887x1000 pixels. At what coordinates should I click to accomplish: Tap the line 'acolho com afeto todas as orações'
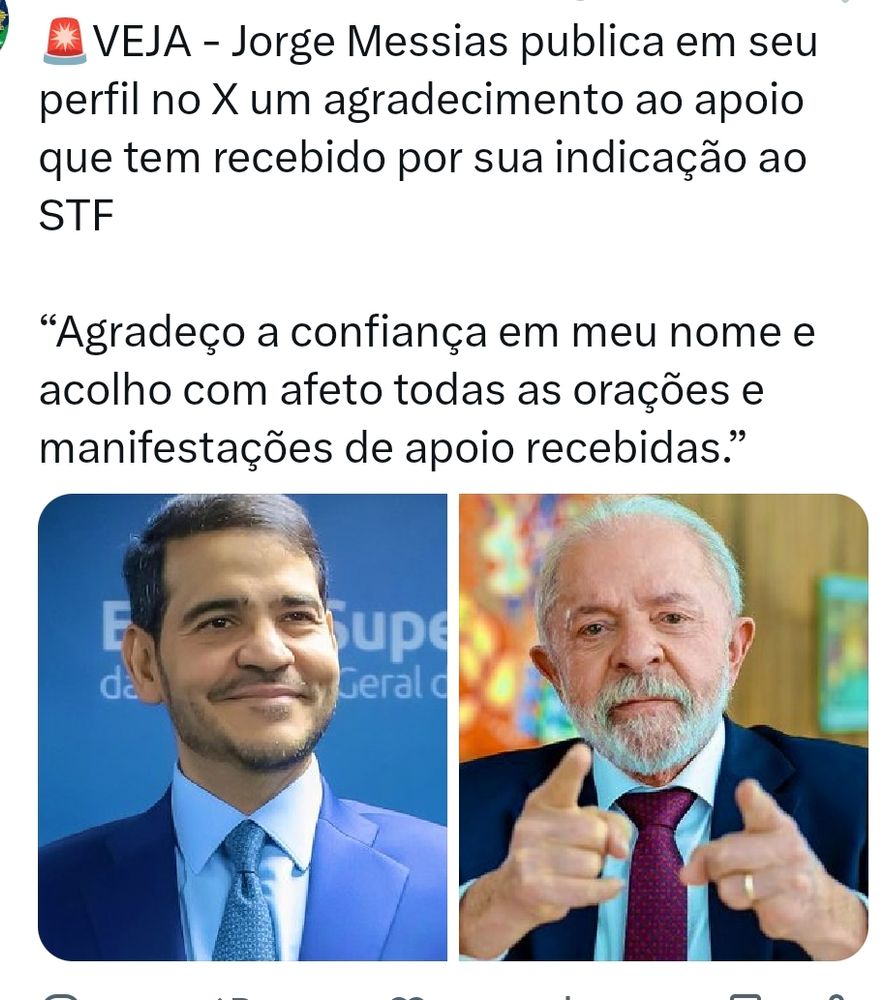pyautogui.click(x=402, y=390)
